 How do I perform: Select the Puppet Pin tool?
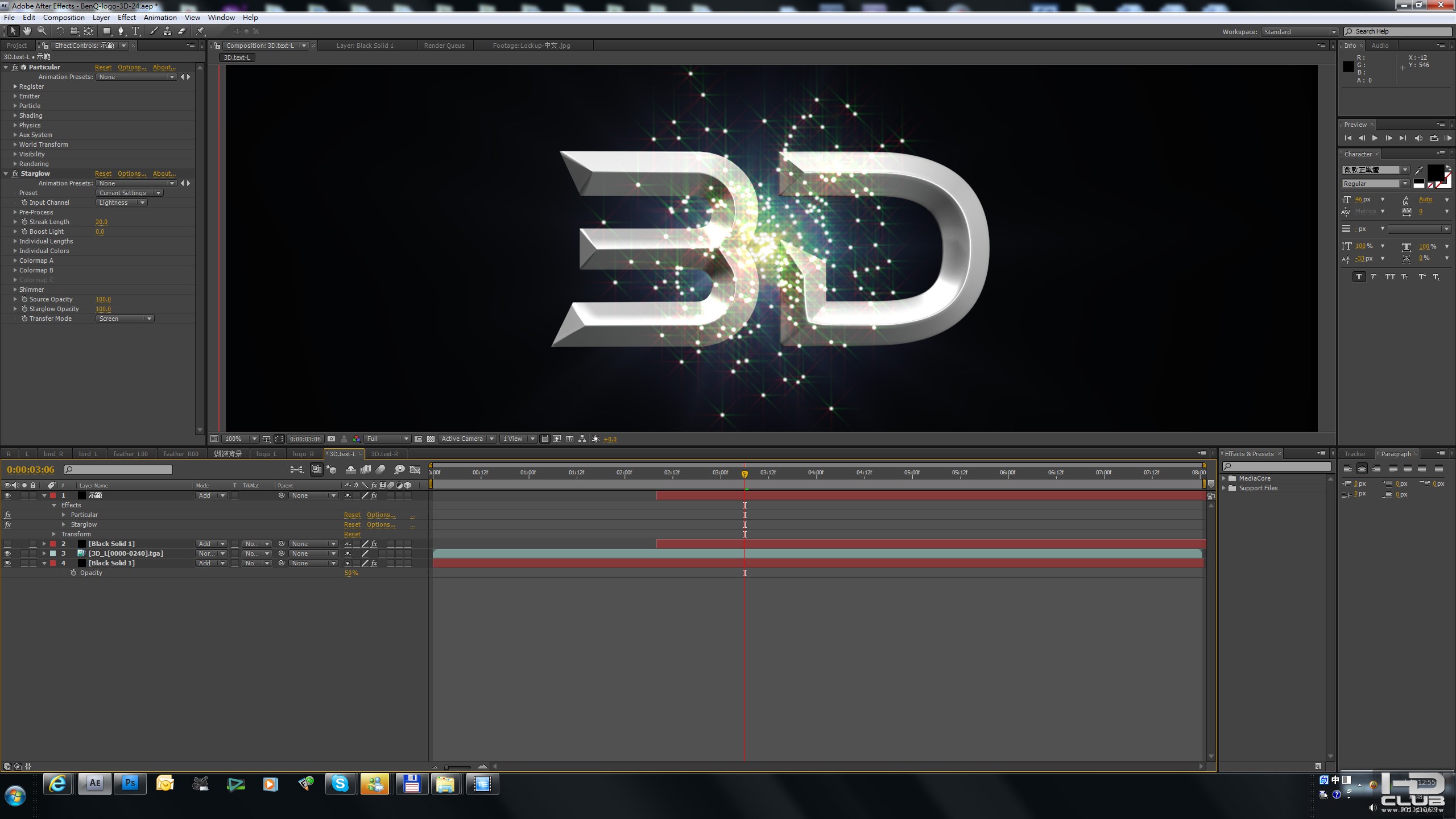[200, 31]
